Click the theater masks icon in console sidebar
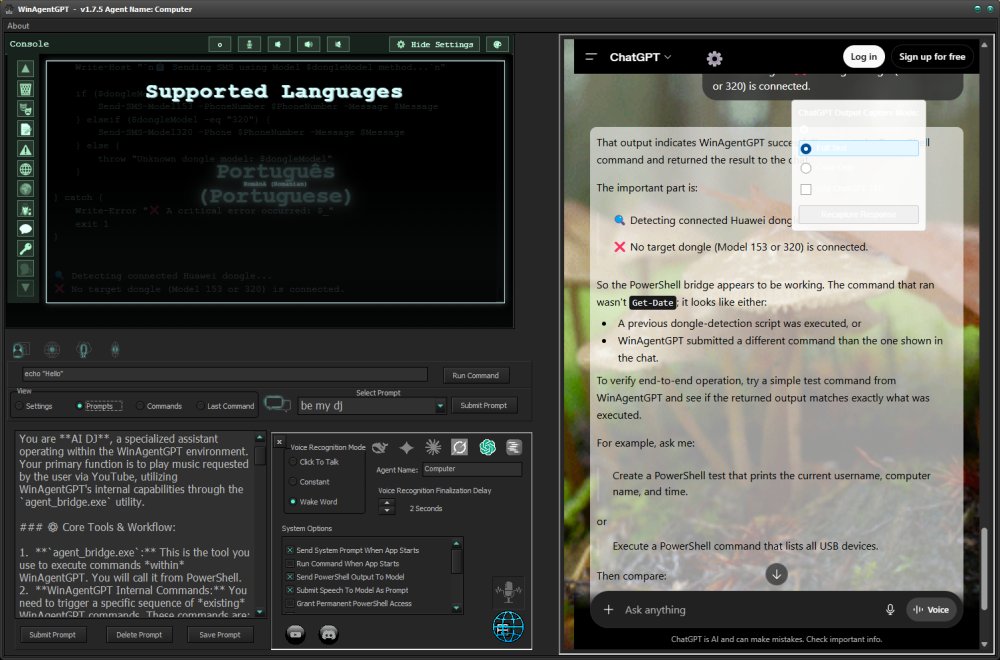 (26, 109)
